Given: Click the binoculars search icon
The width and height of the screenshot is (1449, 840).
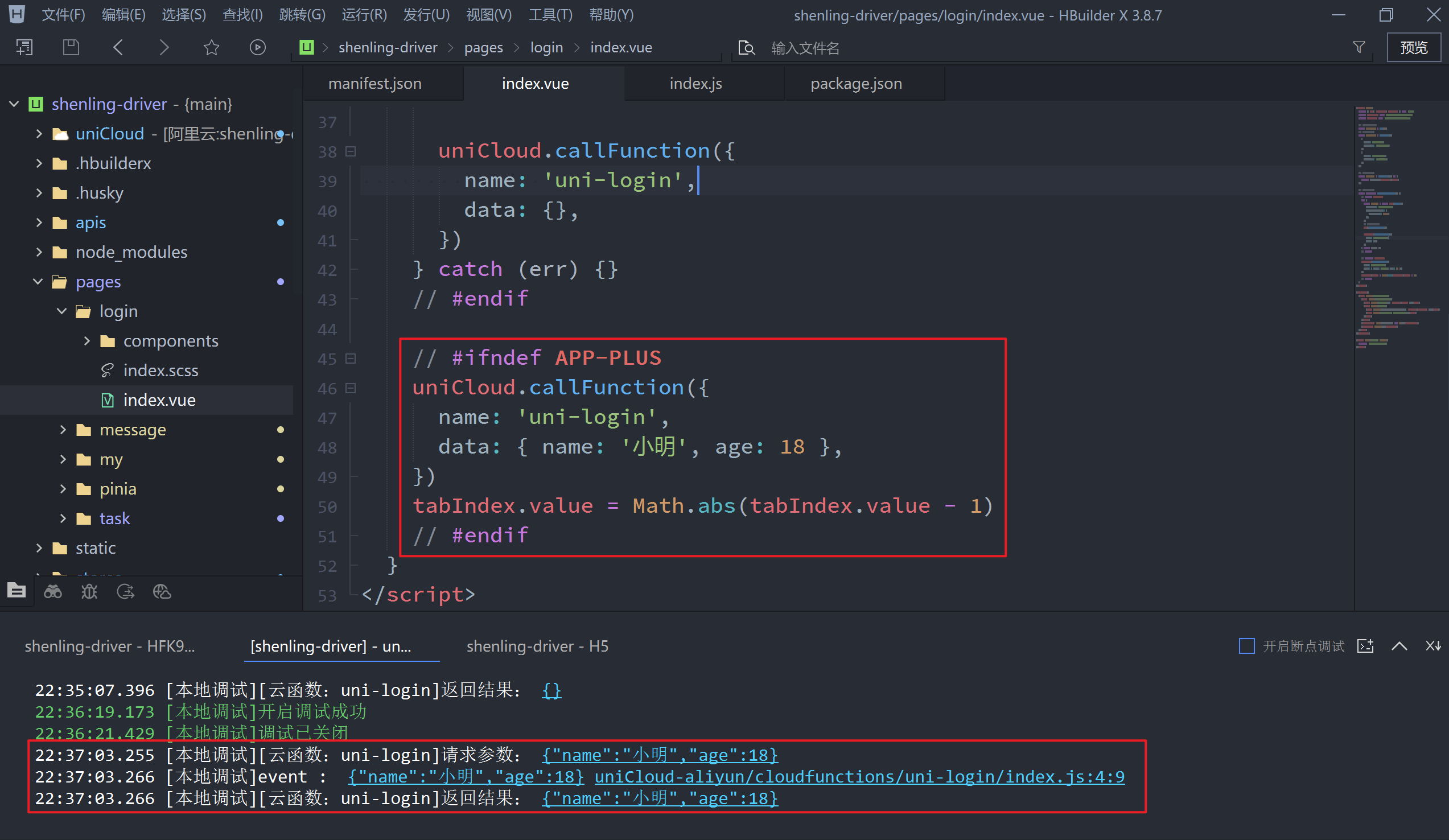Looking at the screenshot, I should pos(53,592).
